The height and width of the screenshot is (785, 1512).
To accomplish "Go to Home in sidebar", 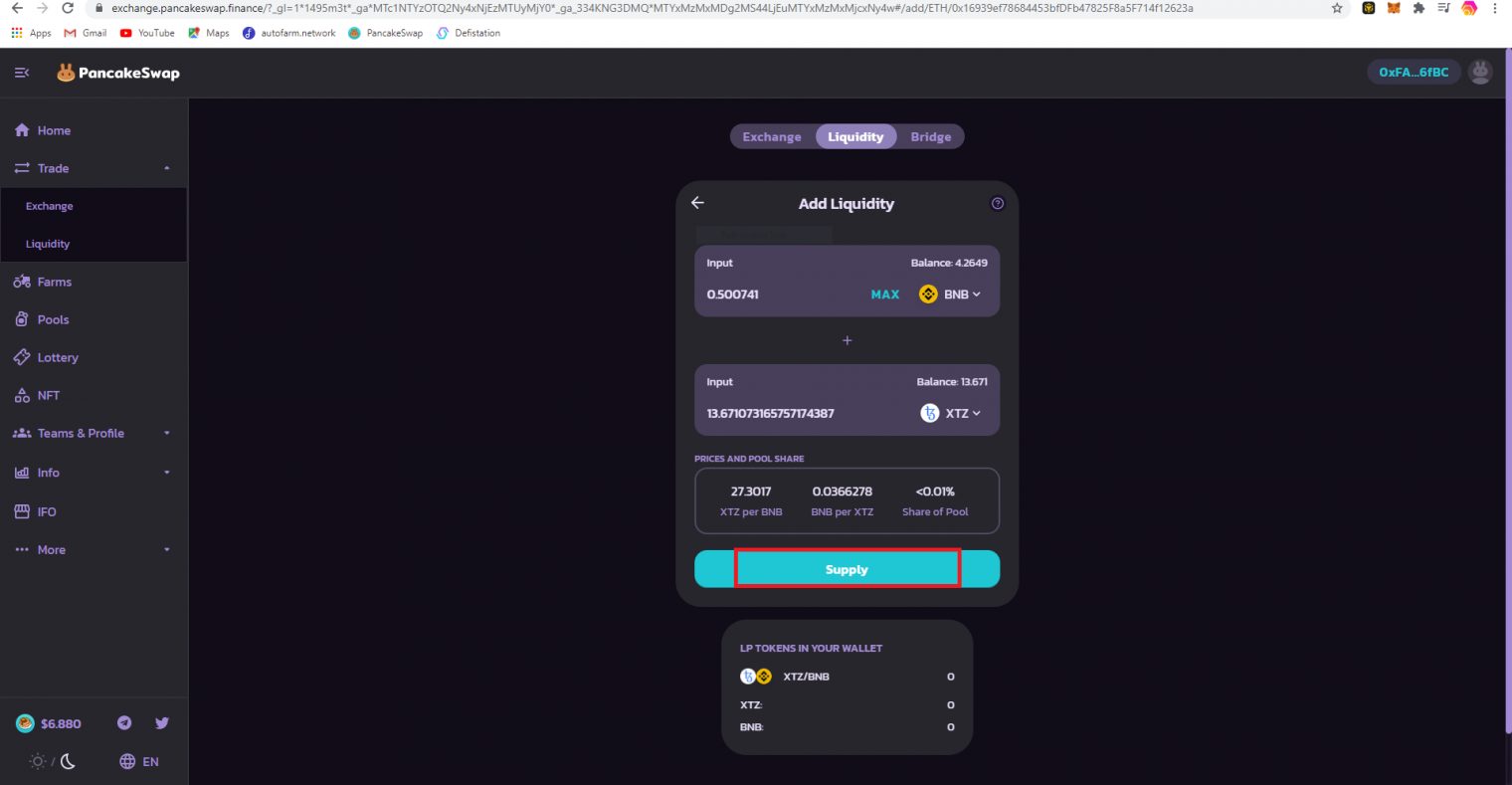I will [94, 130].
